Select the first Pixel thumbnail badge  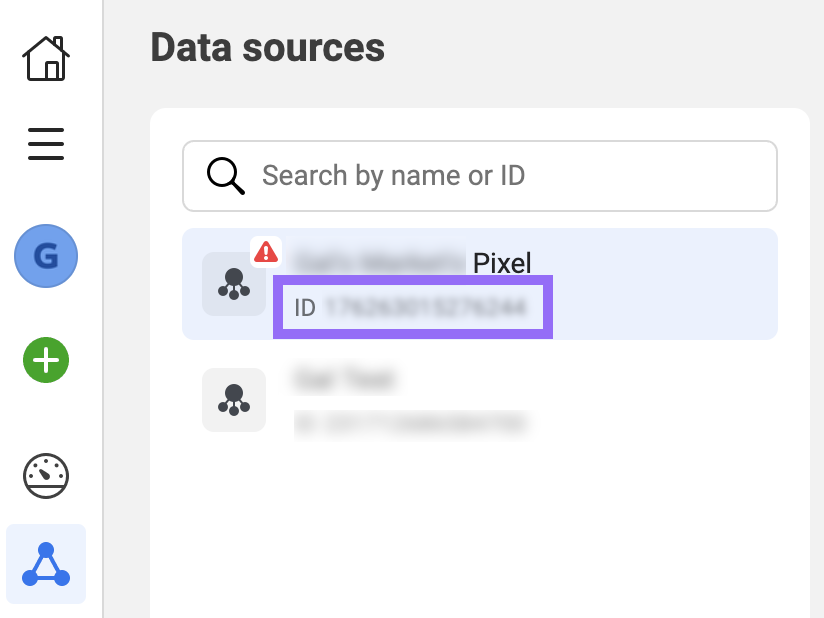click(x=234, y=284)
